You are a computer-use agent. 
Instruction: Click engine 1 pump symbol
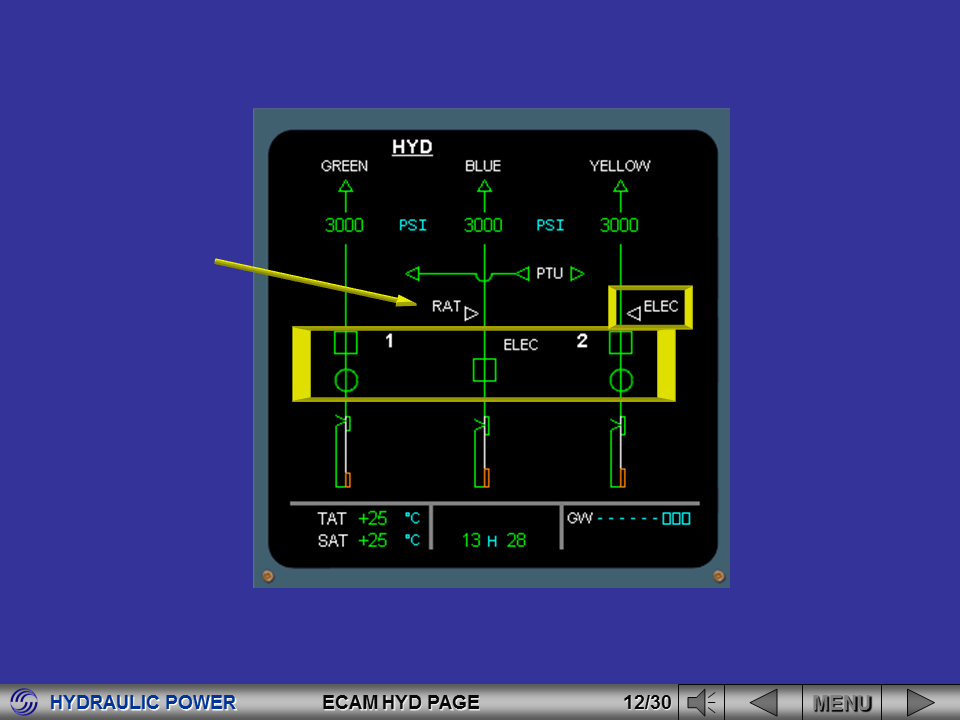coord(346,343)
